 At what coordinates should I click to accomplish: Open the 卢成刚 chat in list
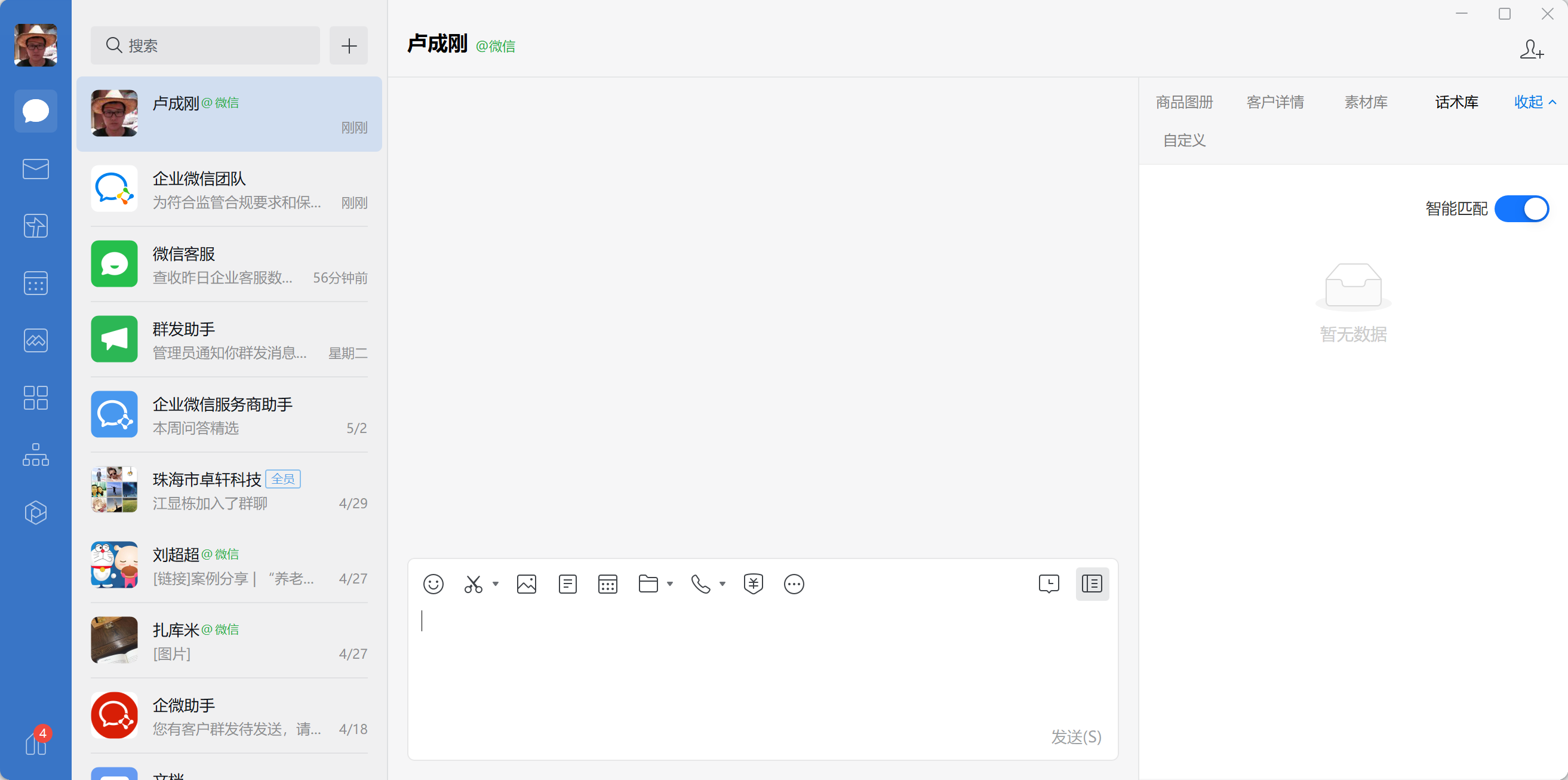point(229,114)
